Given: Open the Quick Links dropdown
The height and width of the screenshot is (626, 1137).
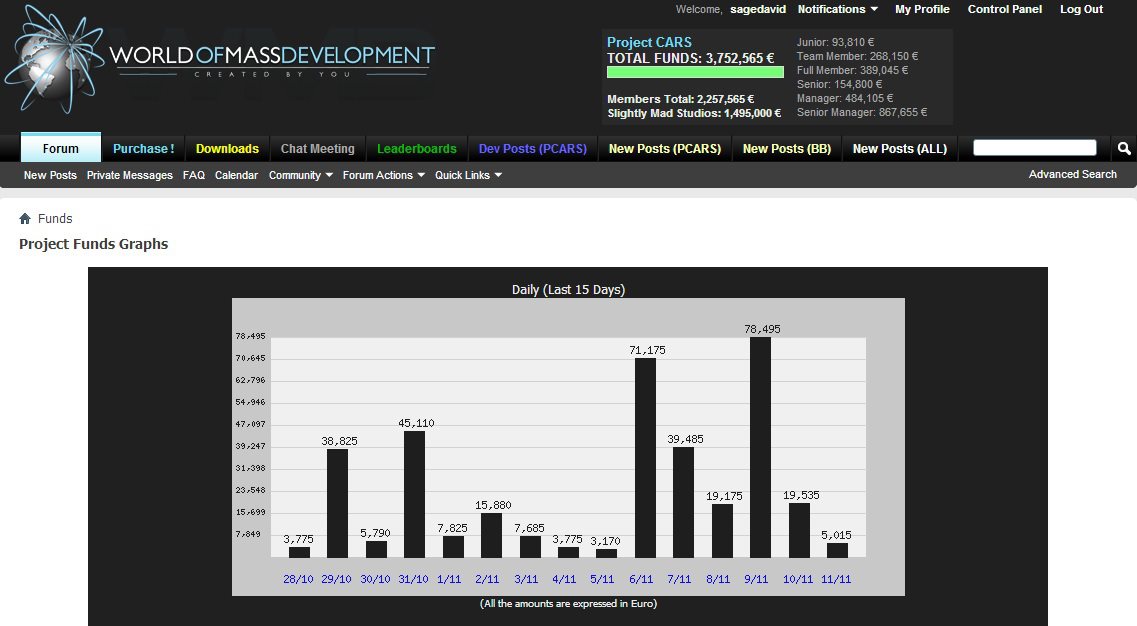Looking at the screenshot, I should 468,175.
